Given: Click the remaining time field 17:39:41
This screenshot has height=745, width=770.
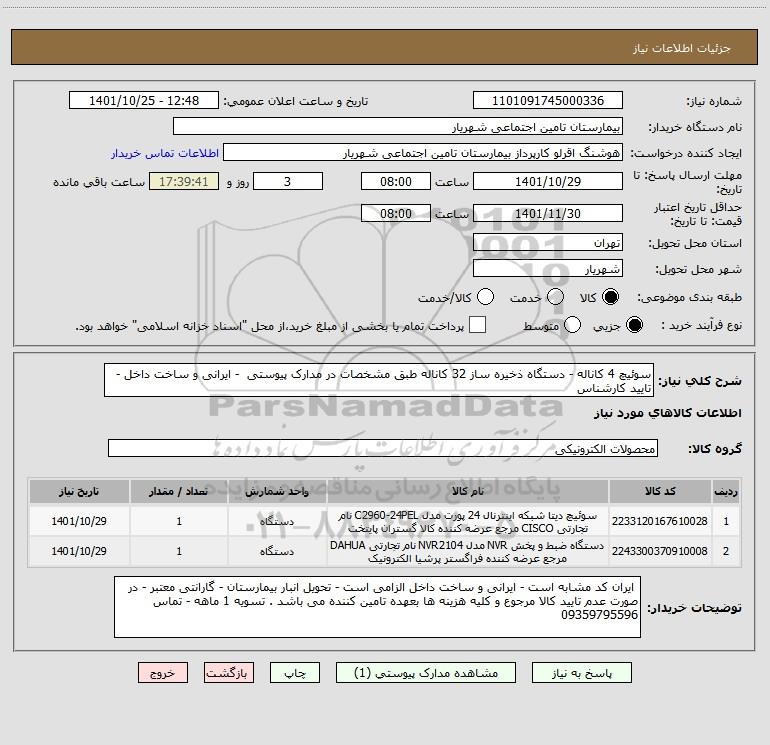Looking at the screenshot, I should pos(184,182).
